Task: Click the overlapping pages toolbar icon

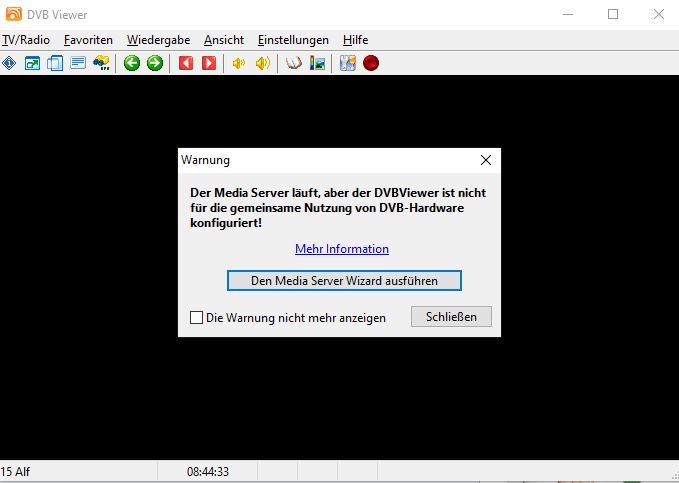Action: pyautogui.click(x=55, y=63)
